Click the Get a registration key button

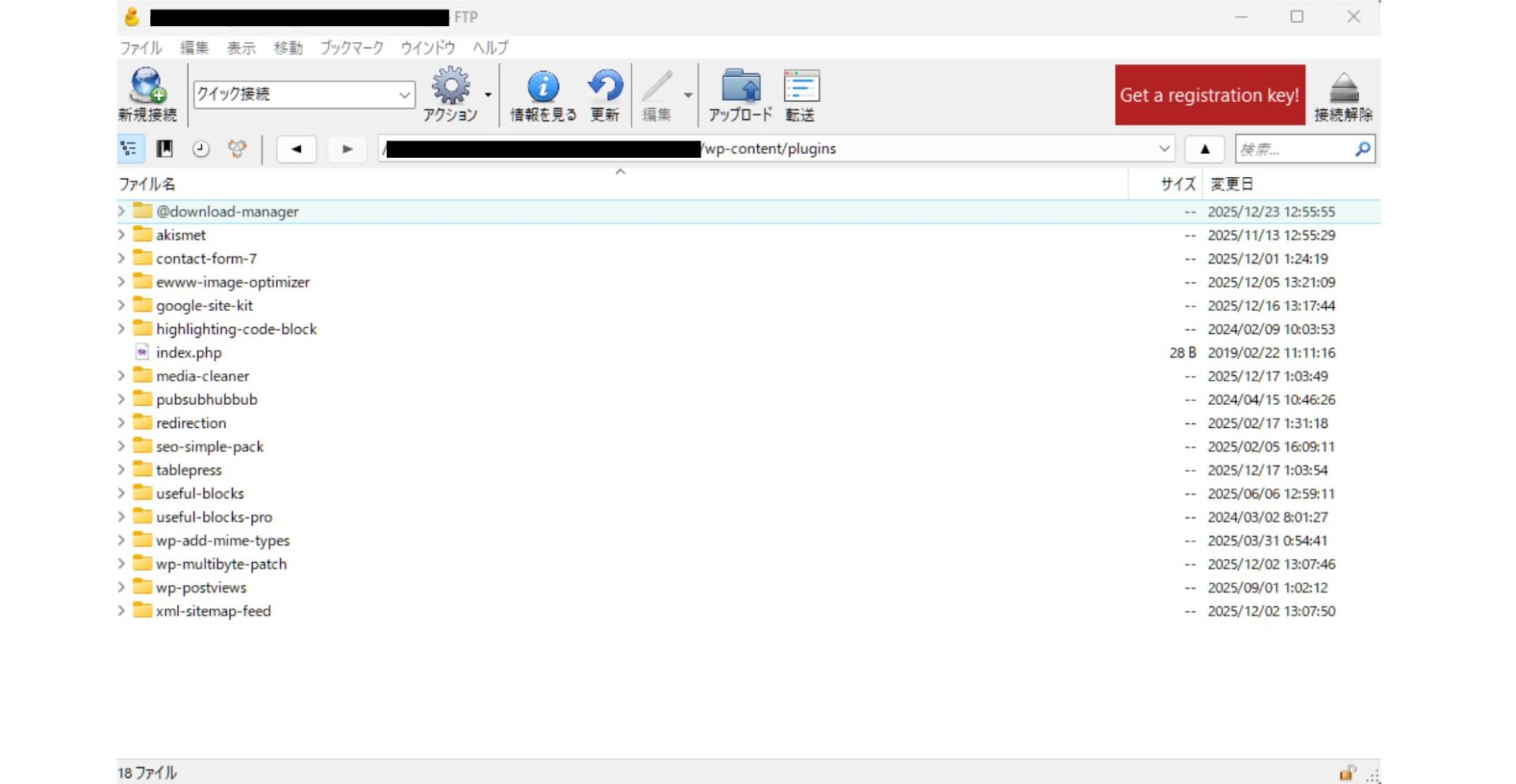[x=1209, y=96]
